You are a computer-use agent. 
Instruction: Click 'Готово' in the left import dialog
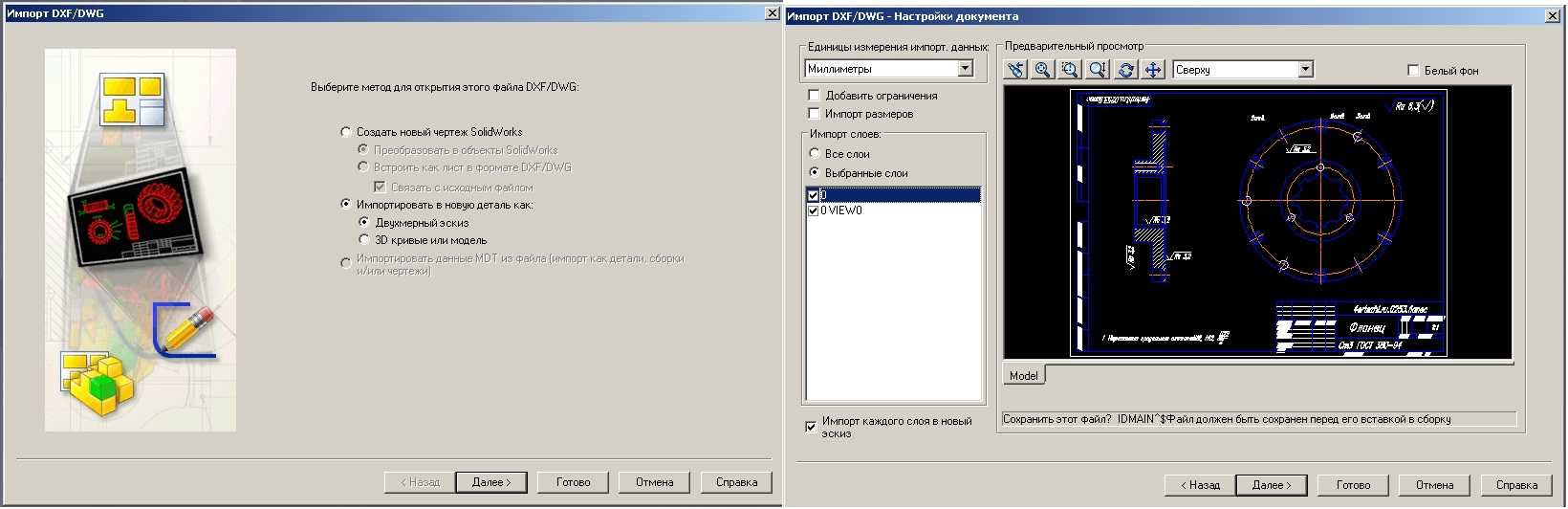tap(573, 482)
